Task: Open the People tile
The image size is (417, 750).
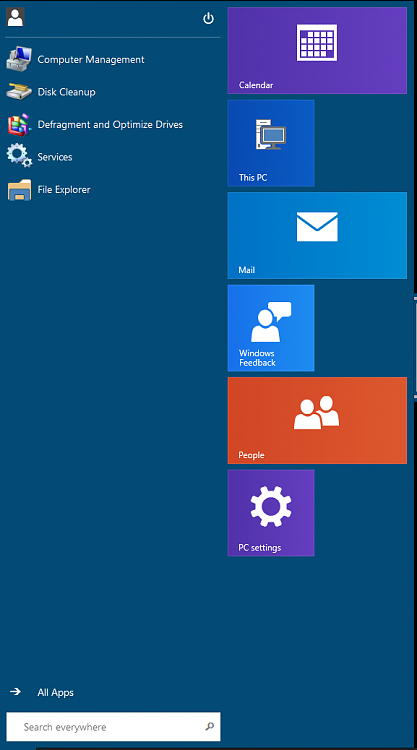Action: pyautogui.click(x=317, y=420)
